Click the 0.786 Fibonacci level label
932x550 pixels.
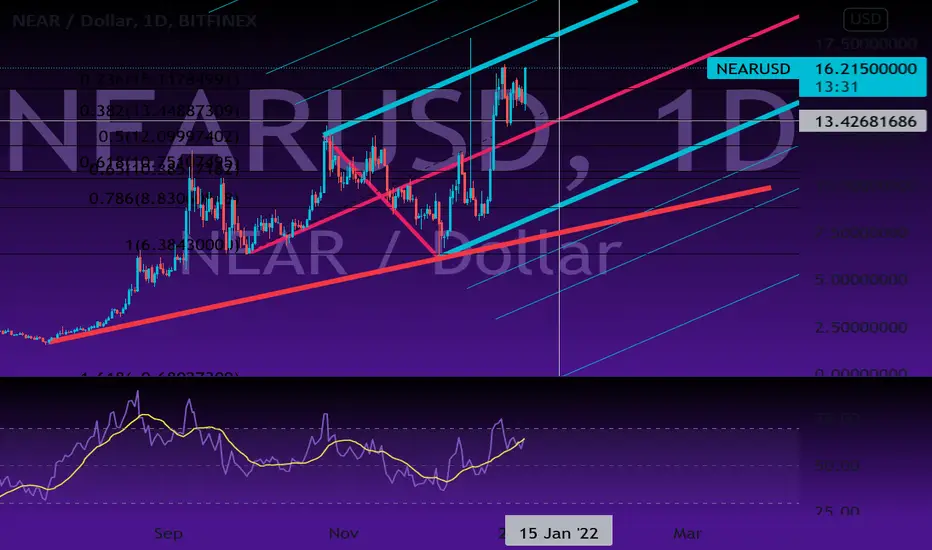[163, 199]
